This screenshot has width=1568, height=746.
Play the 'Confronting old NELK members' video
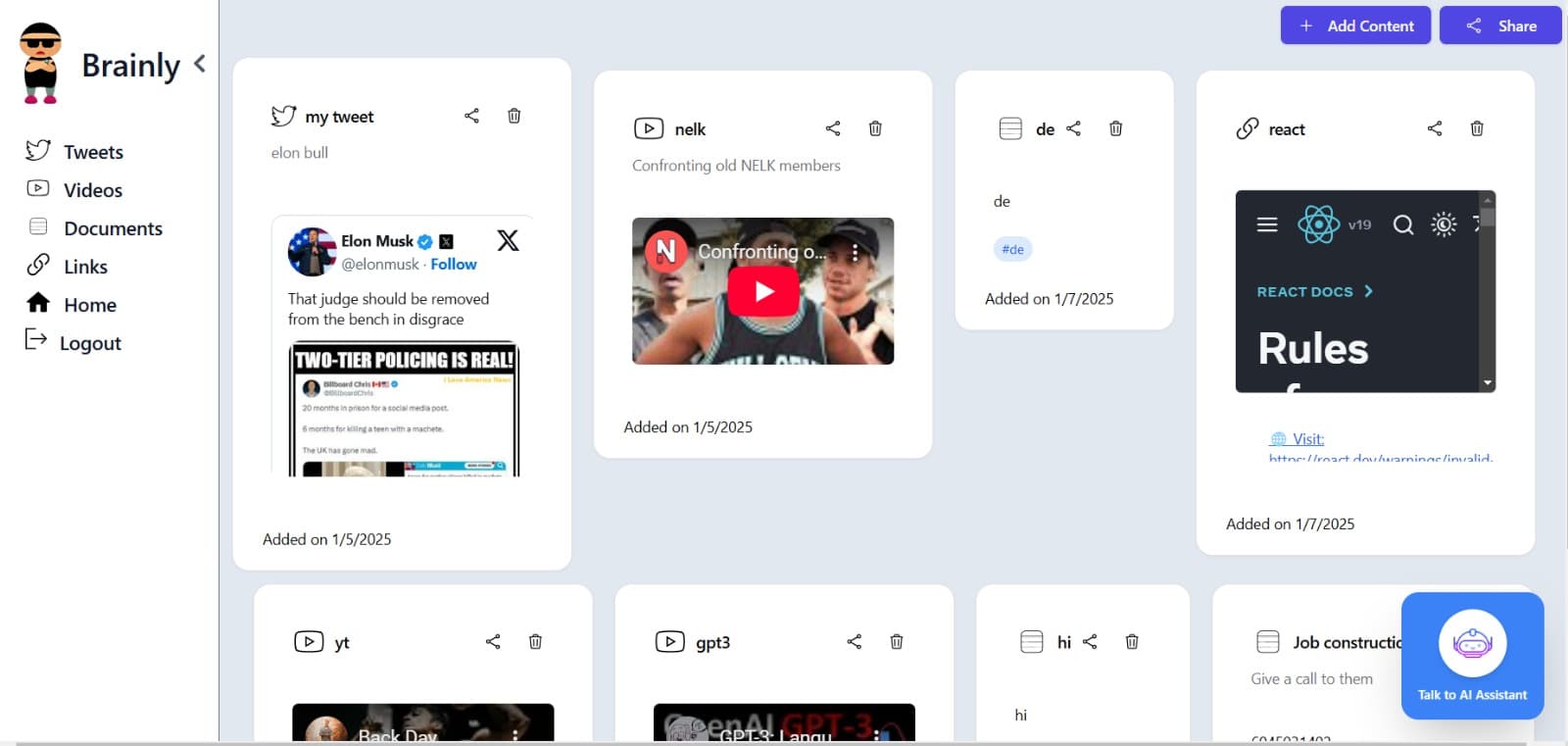click(762, 291)
